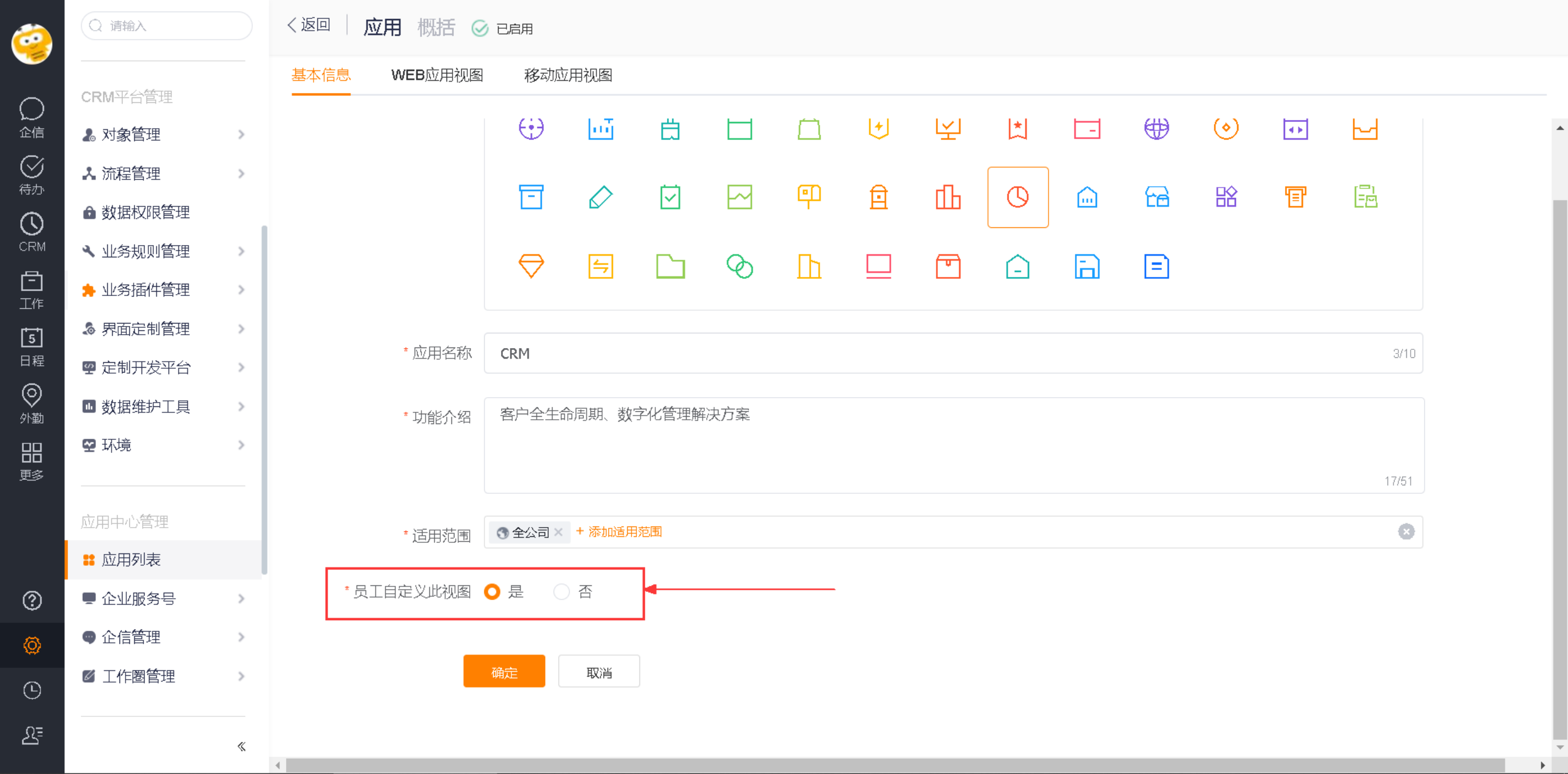The height and width of the screenshot is (774, 1568).
Task: Select 是 for employee custom view
Action: tap(492, 592)
